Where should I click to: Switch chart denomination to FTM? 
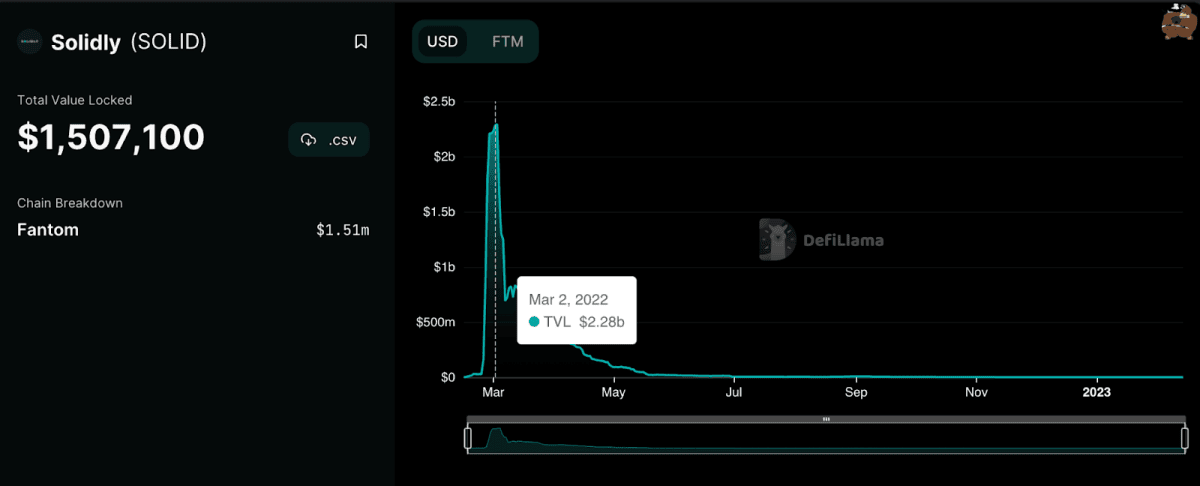pyautogui.click(x=507, y=42)
